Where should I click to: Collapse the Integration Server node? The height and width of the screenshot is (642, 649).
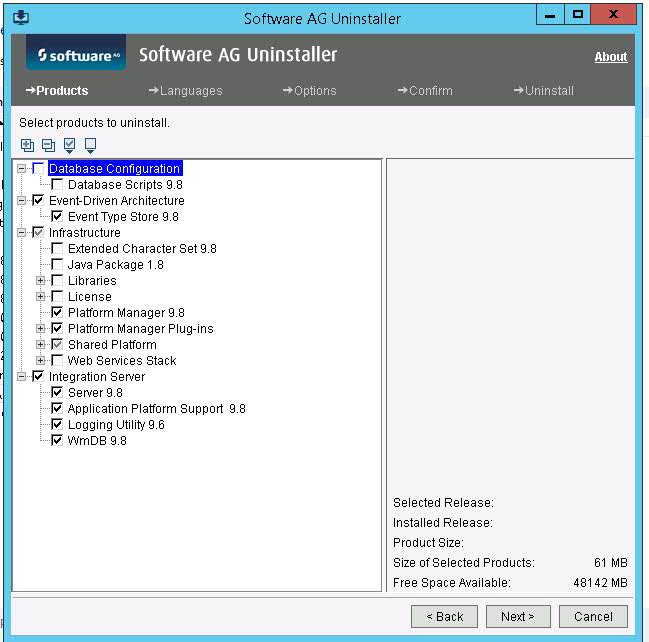22,377
